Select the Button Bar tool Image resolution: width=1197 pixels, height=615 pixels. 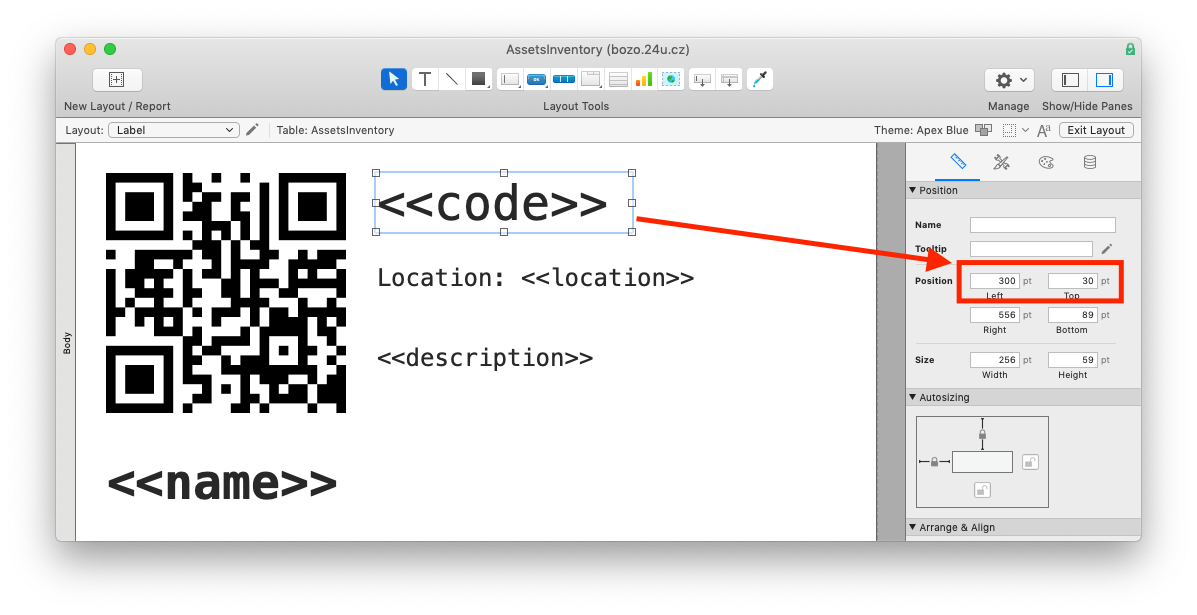563,79
